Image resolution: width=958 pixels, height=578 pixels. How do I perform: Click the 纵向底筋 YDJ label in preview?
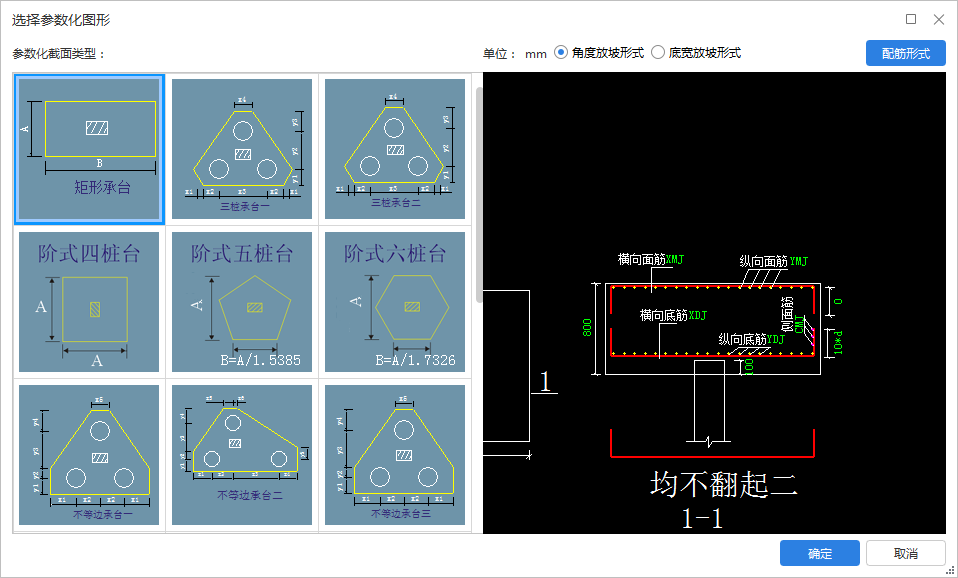point(751,339)
